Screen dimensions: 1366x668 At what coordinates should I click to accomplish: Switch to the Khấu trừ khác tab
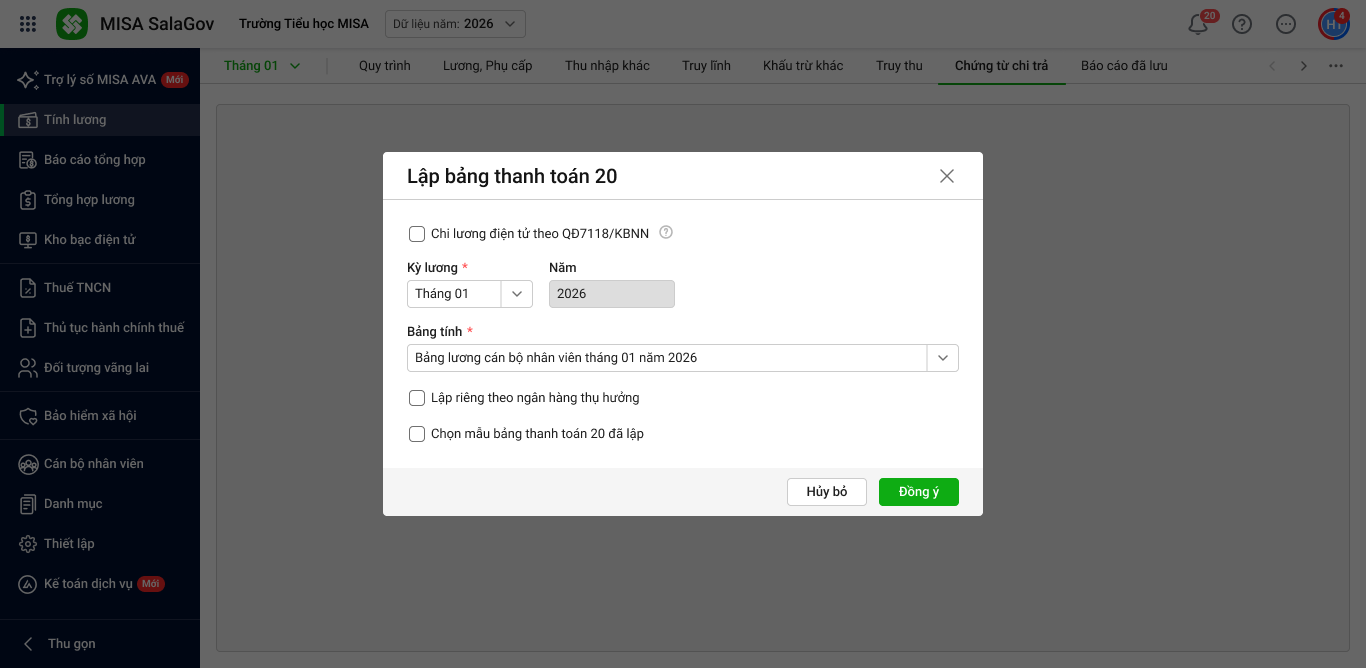pos(803,66)
